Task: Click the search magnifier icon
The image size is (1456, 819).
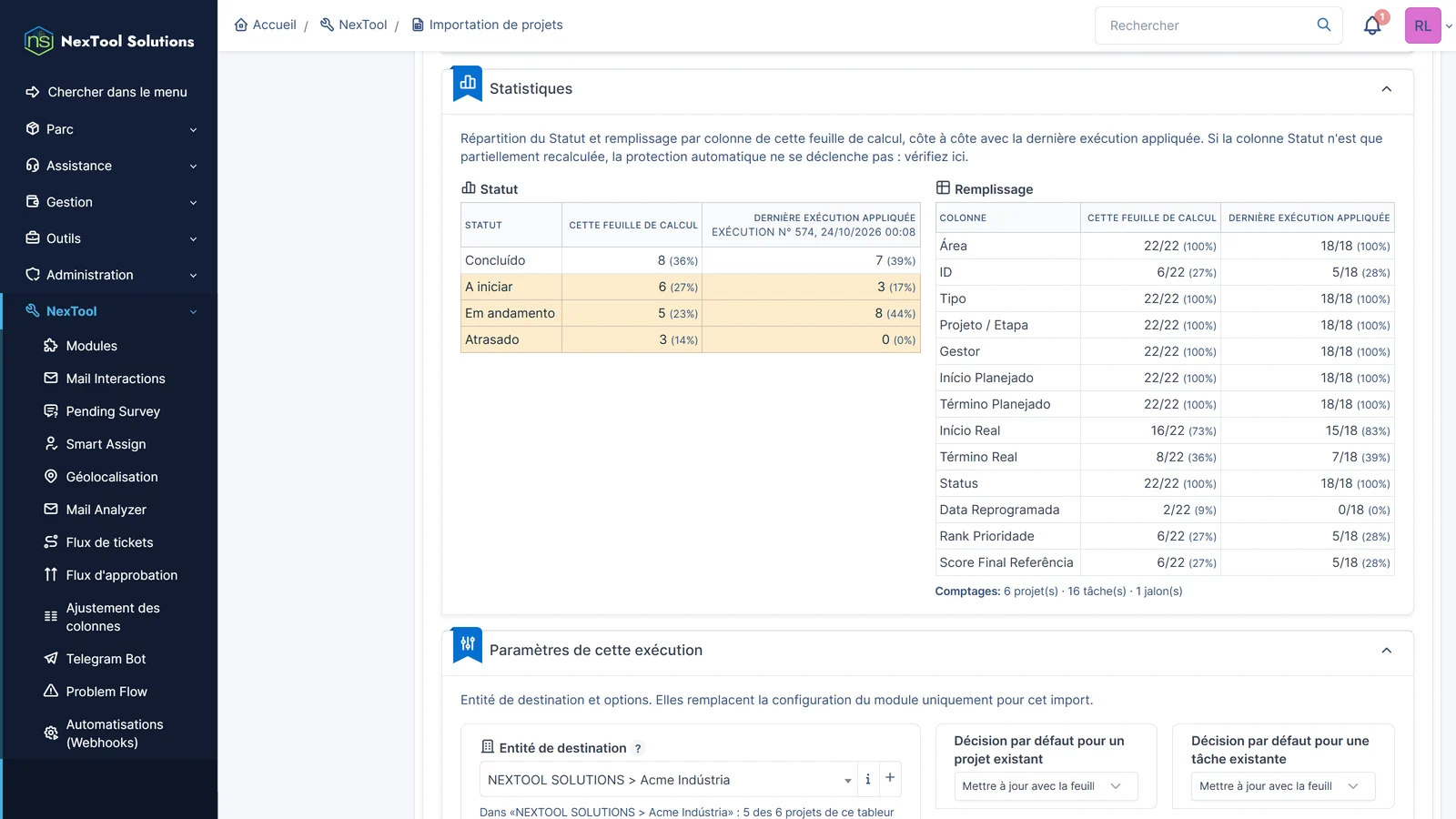Action: [x=1324, y=25]
